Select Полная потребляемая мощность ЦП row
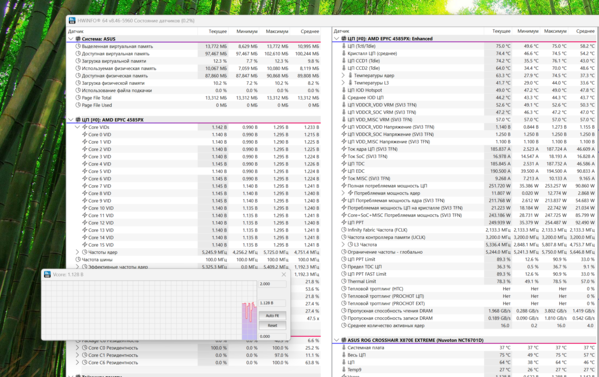Image resolution: width=599 pixels, height=377 pixels. [x=464, y=186]
